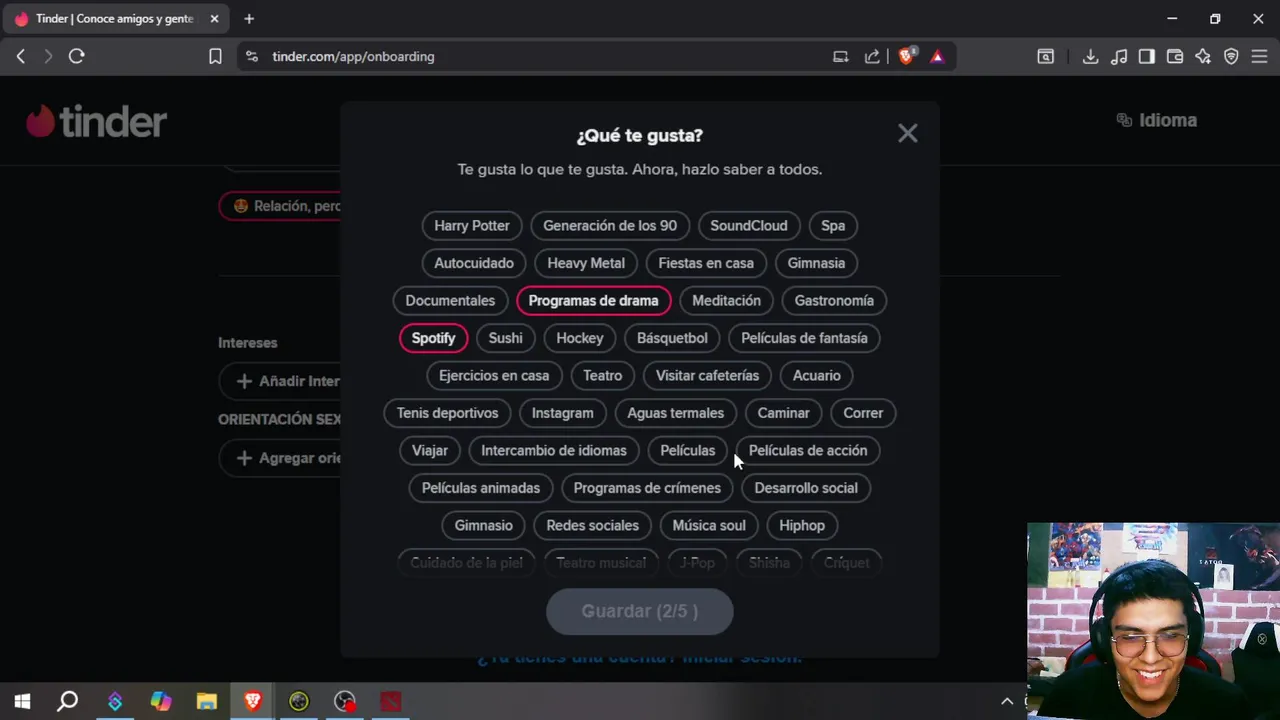Select the Sushi interest

click(x=505, y=338)
